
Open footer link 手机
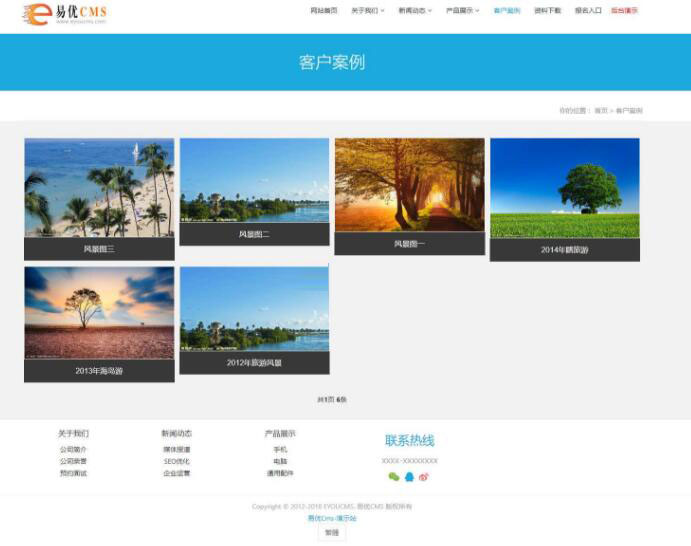coord(280,449)
